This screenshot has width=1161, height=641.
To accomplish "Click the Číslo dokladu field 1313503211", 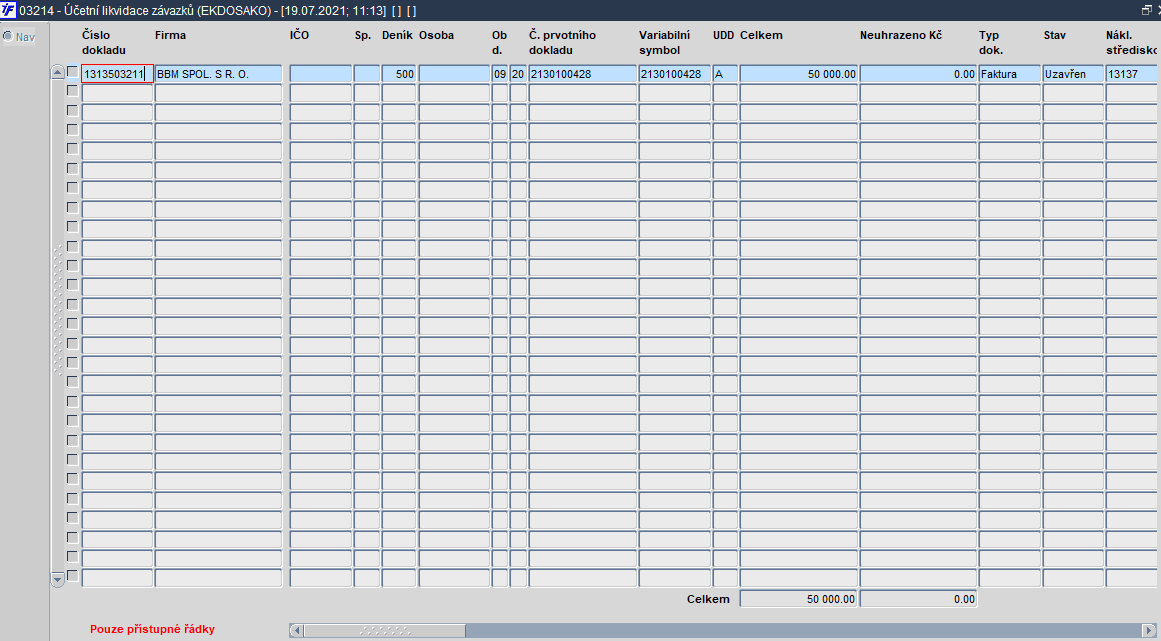I will 117,74.
